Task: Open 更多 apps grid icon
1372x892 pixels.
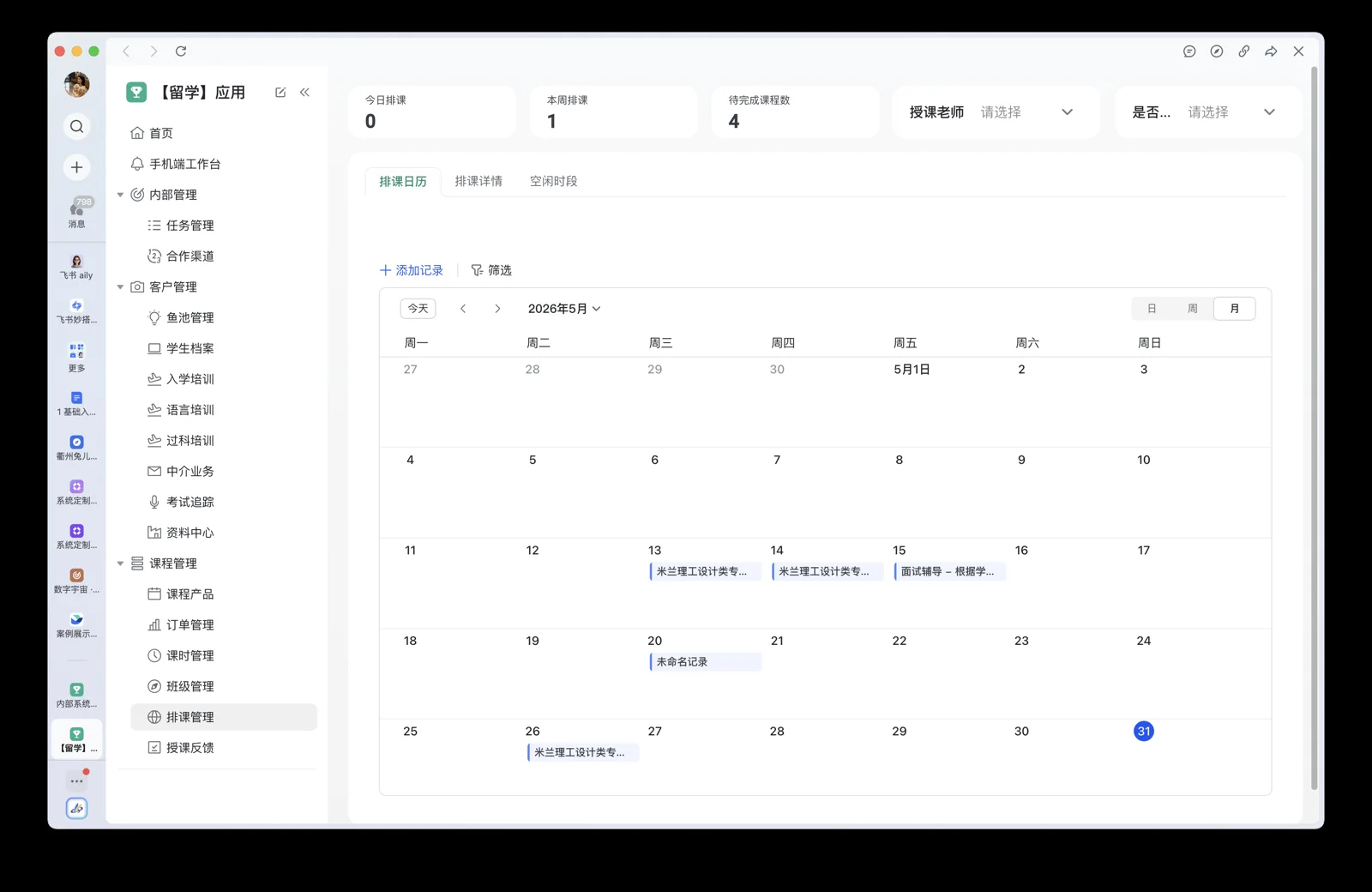Action: (x=76, y=357)
